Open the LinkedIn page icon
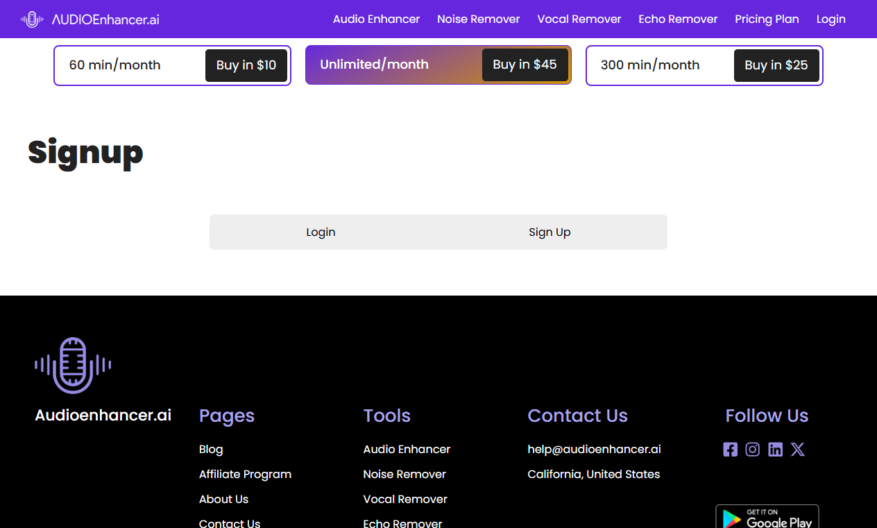Viewport: 877px width, 528px height. pos(775,450)
